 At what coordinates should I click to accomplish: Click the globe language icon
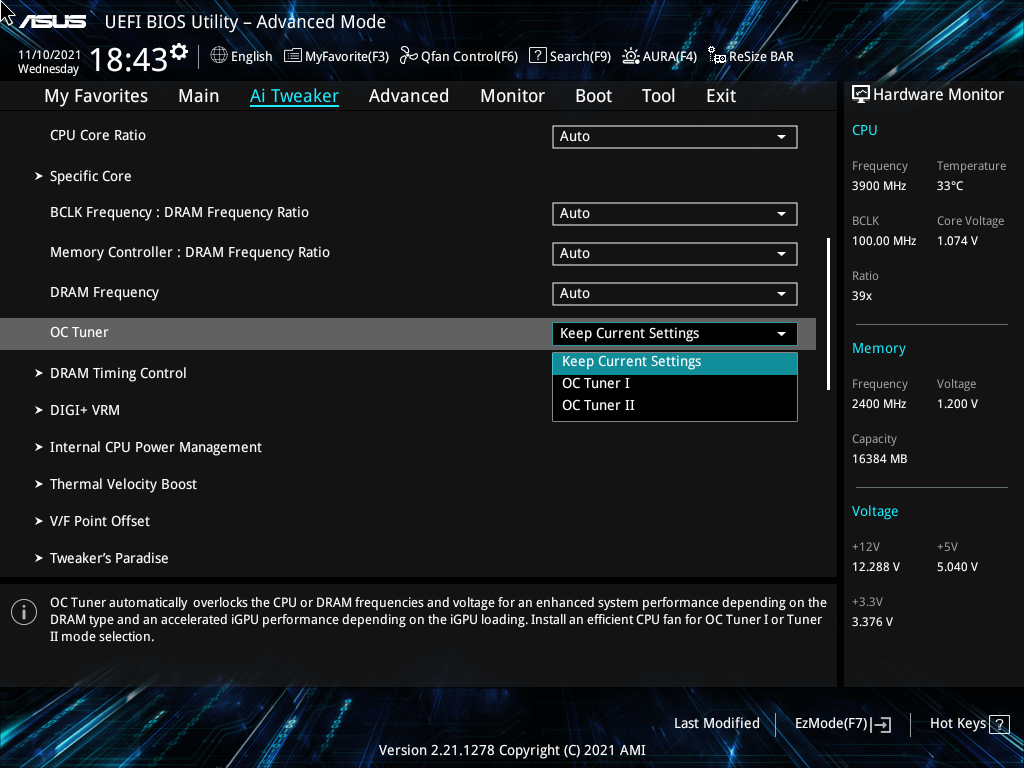tap(219, 56)
